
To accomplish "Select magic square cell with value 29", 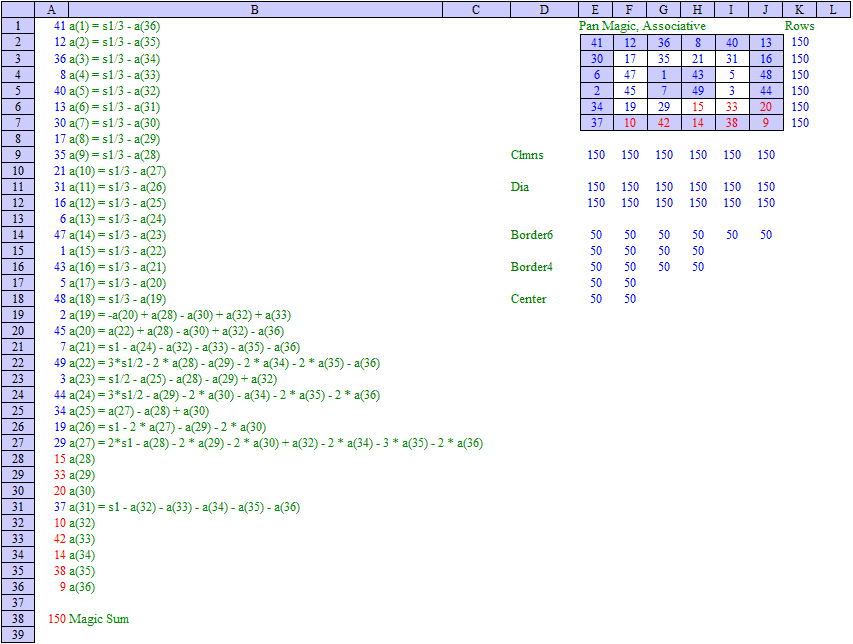I will pyautogui.click(x=664, y=107).
